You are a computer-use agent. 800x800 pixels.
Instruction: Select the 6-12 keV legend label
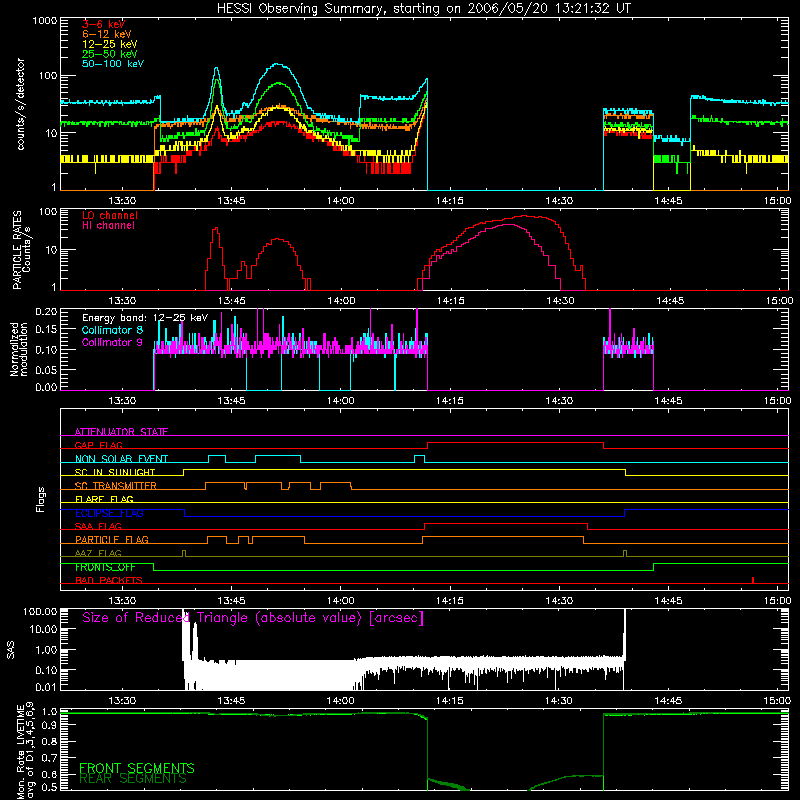107,34
